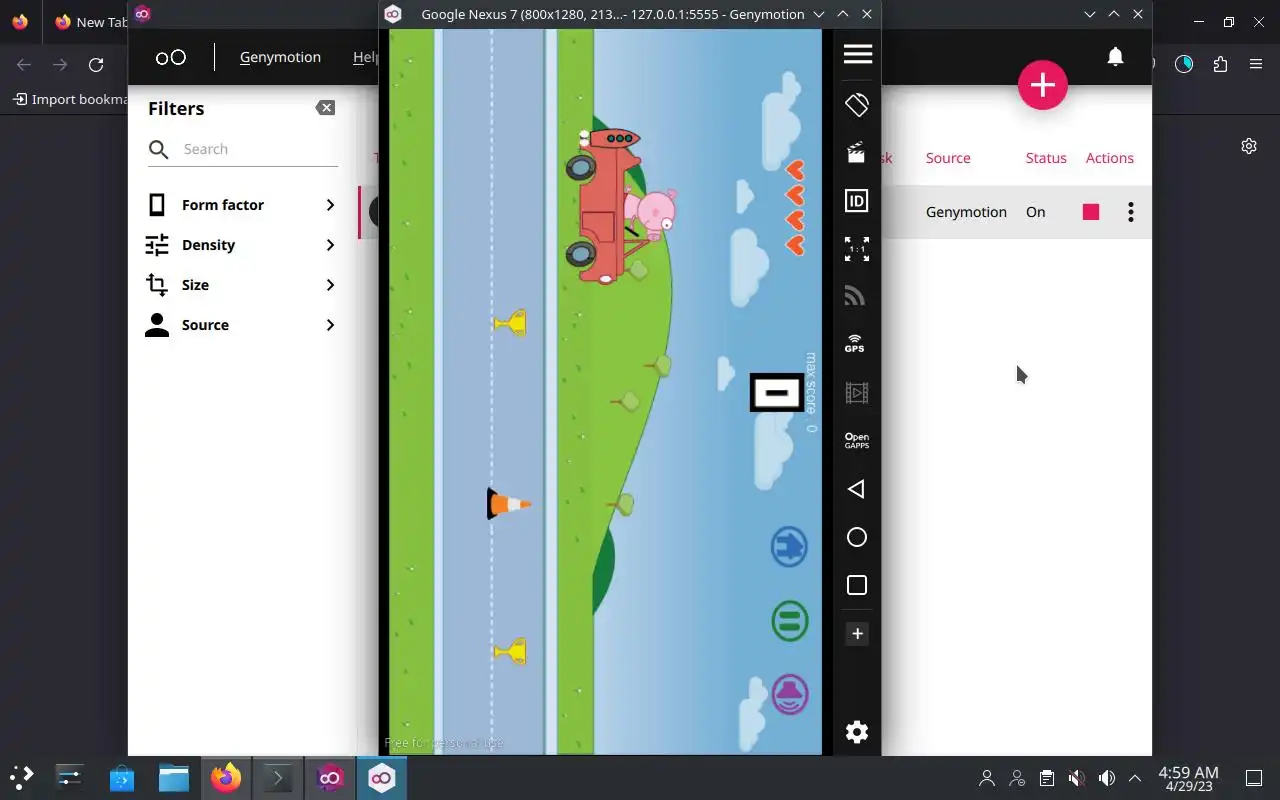
Task: Open the GPS widget
Action: (857, 343)
